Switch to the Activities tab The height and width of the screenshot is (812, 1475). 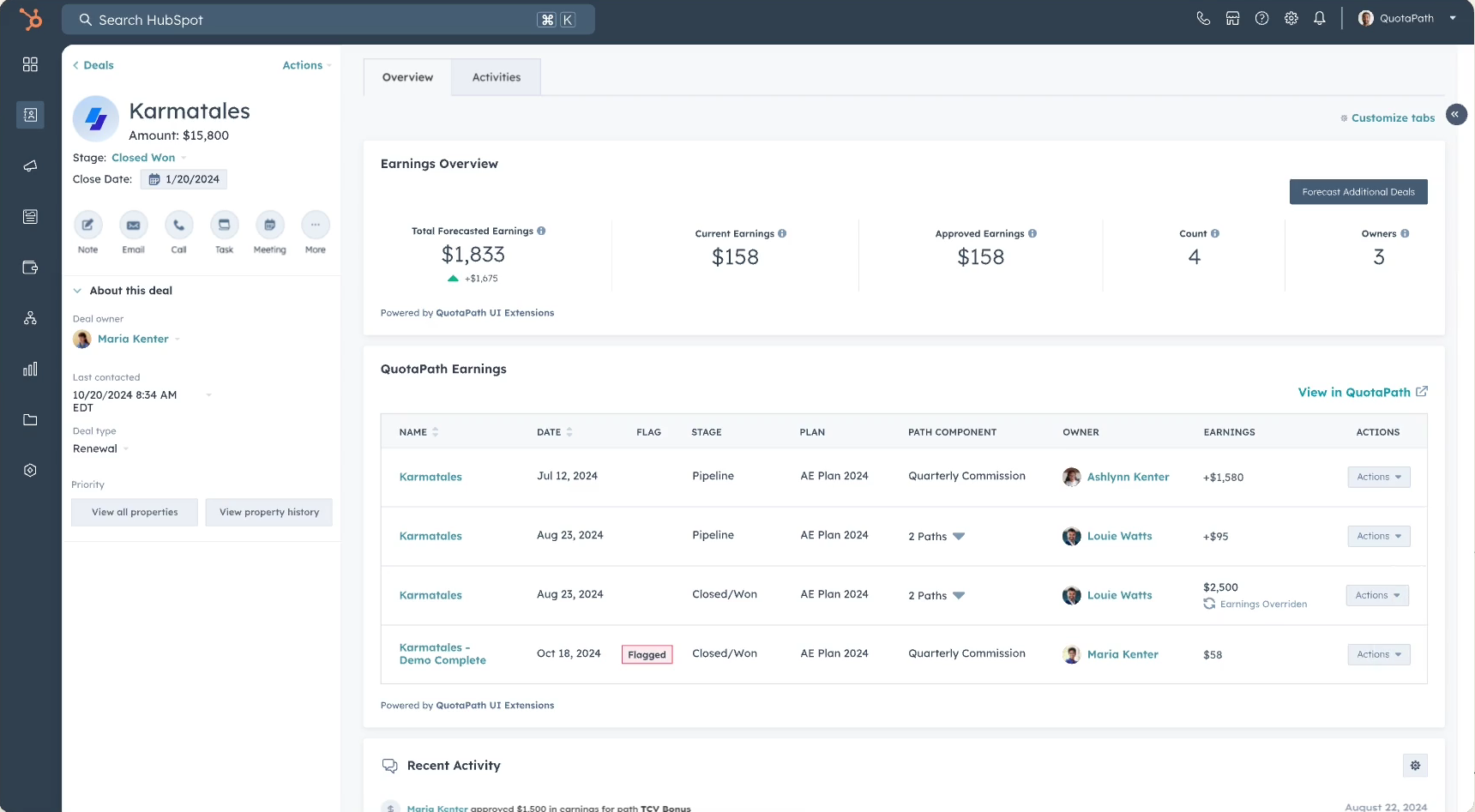pyautogui.click(x=497, y=77)
